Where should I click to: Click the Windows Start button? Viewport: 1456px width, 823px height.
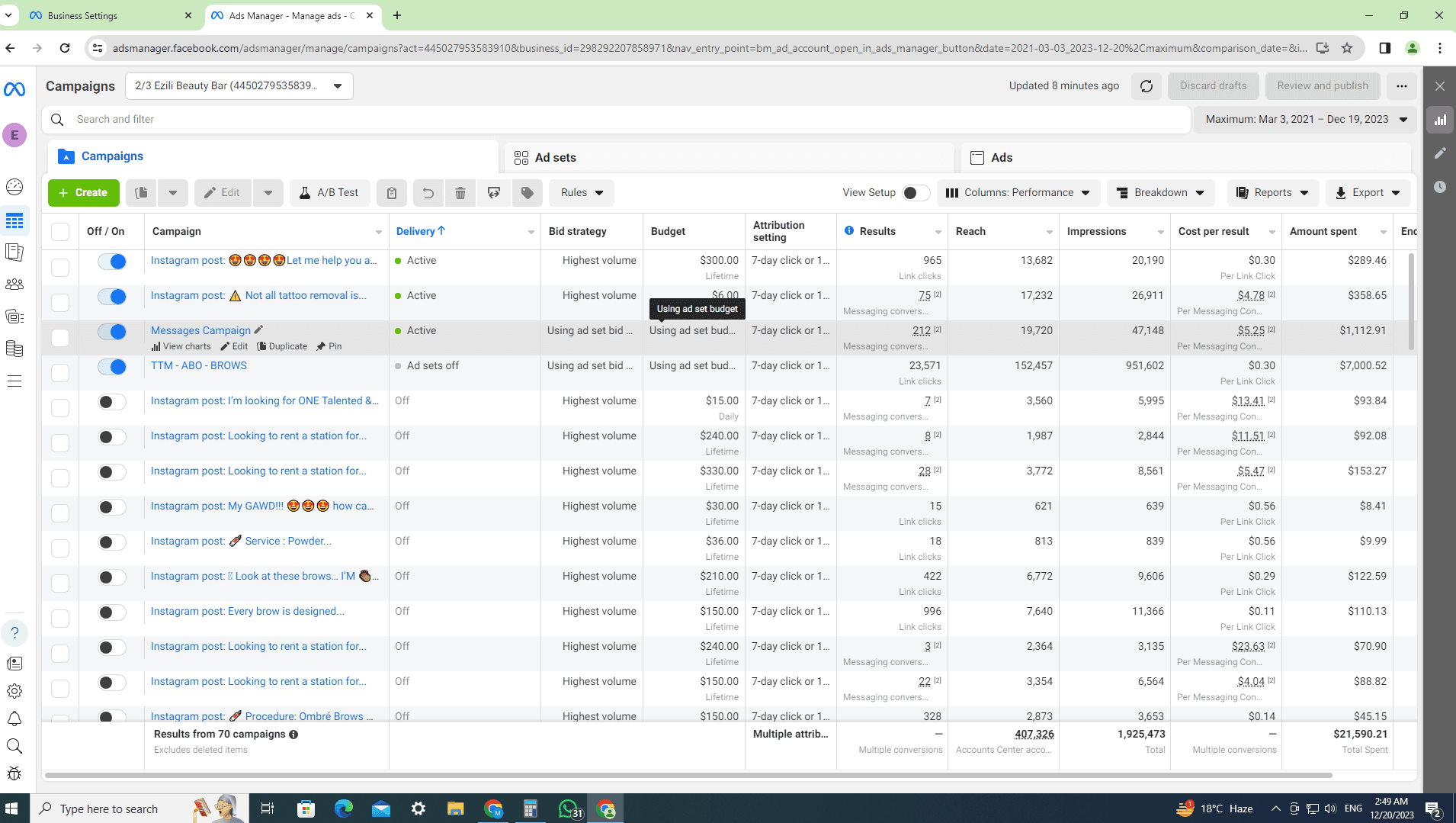coord(12,809)
